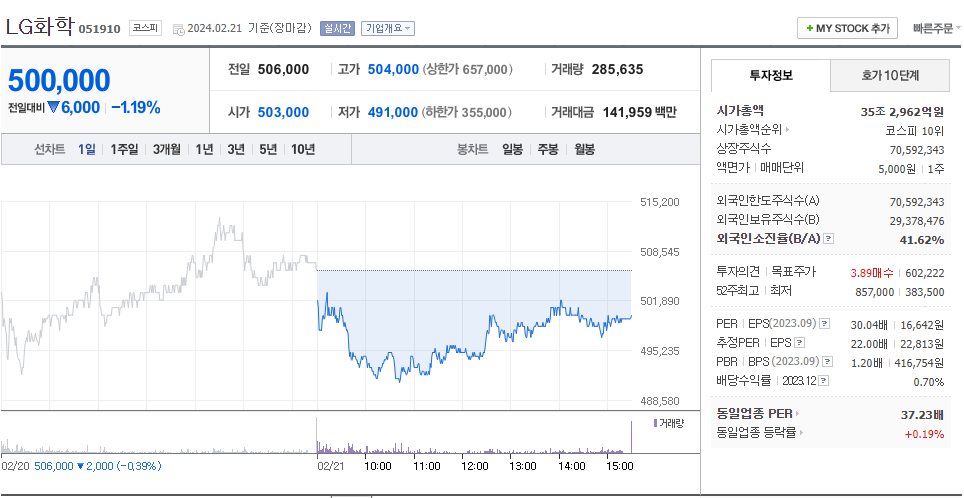Click the 시가총액 value 35조 2,962억원

(x=902, y=112)
